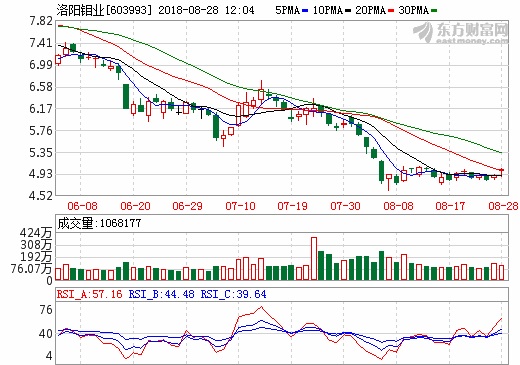This screenshot has height=365, width=520.
Task: Click the 6.99 price axis label
Action: click(x=41, y=65)
